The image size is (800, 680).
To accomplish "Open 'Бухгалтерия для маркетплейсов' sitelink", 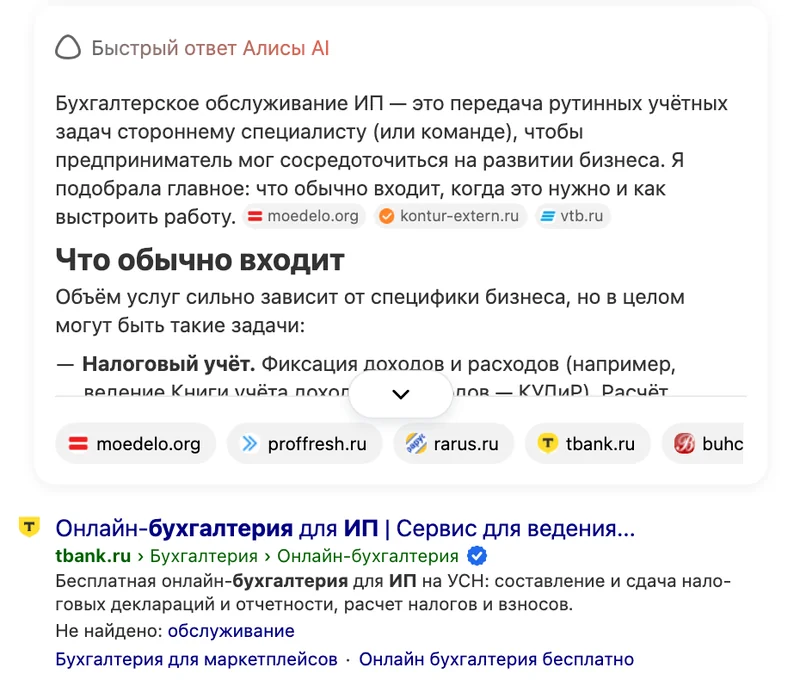I will click(196, 659).
